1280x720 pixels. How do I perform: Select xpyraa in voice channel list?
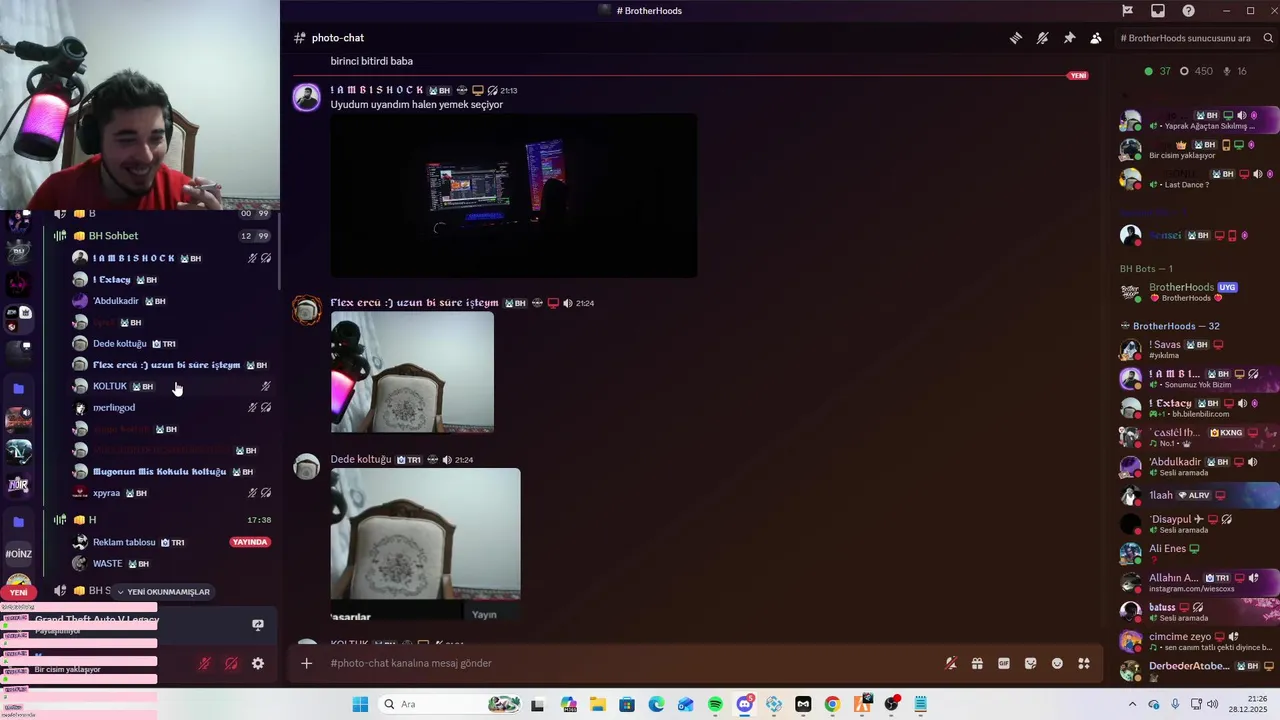pyautogui.click(x=172, y=493)
